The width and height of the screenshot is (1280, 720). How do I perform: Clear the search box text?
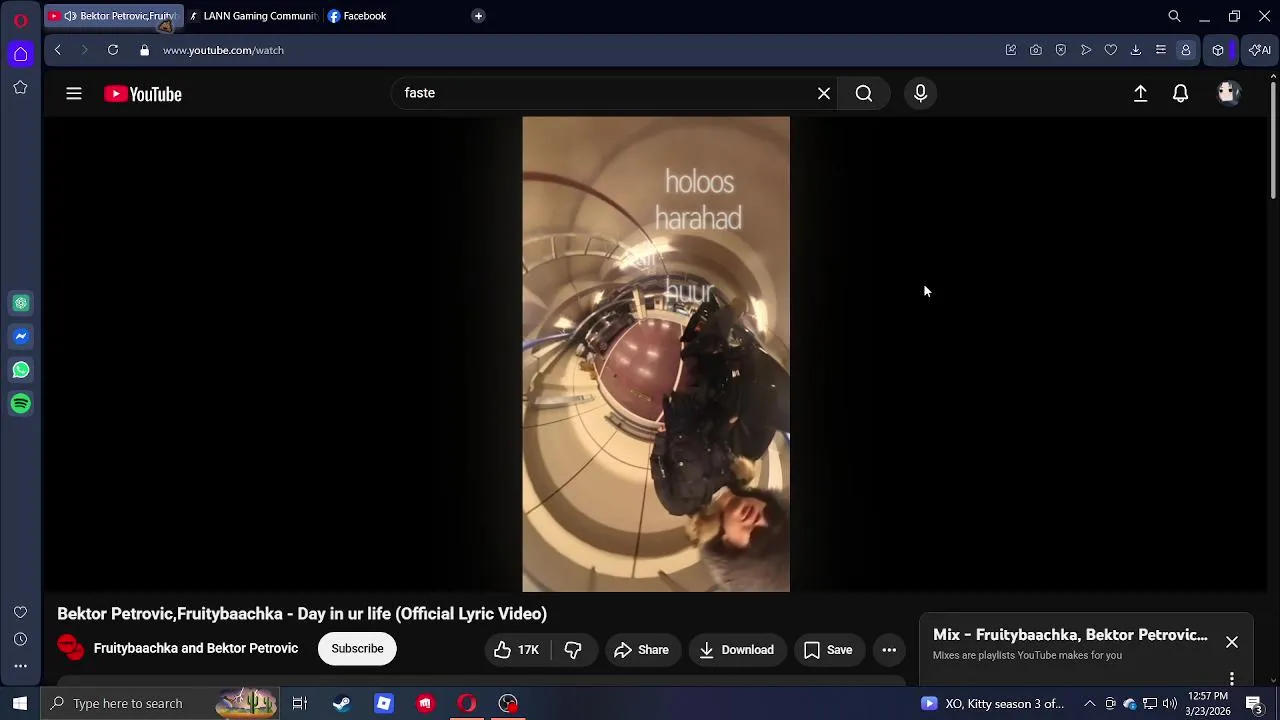(x=824, y=94)
